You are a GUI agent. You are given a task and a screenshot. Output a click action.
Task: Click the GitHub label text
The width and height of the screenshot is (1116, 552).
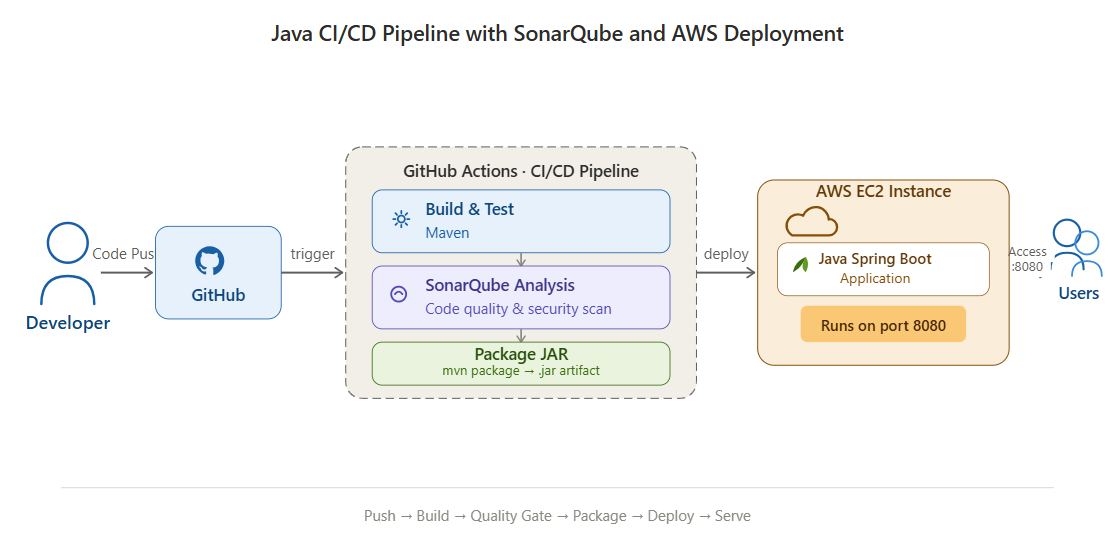click(x=218, y=295)
